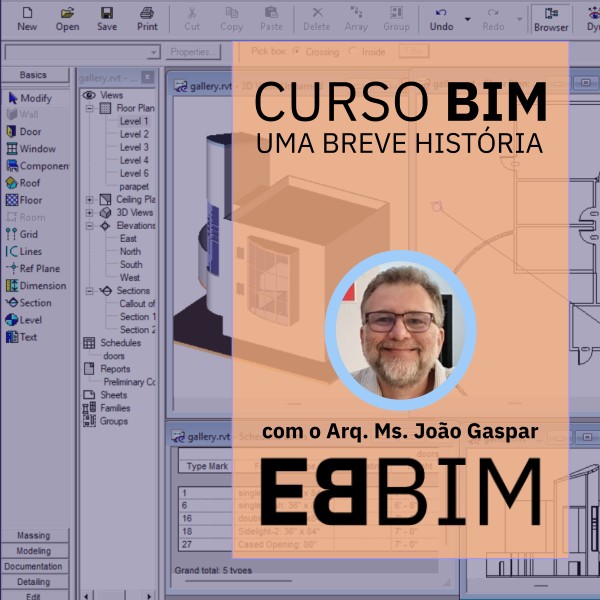This screenshot has width=600, height=600.
Task: Select the Crossing pick box radio
Action: coord(297,51)
